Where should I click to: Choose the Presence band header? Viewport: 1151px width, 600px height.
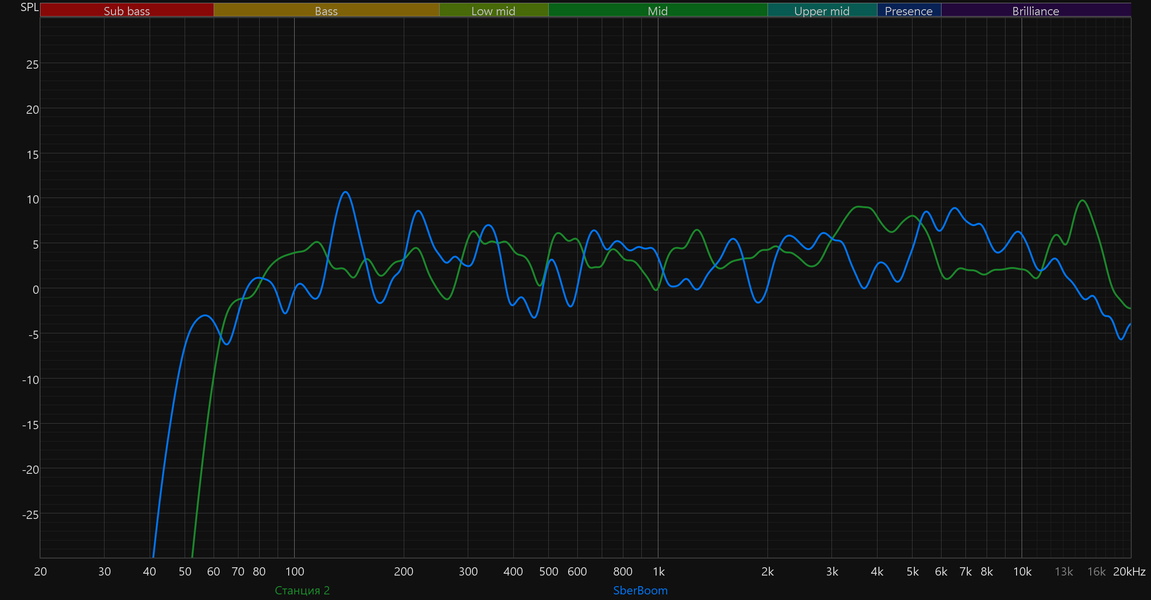coord(909,10)
